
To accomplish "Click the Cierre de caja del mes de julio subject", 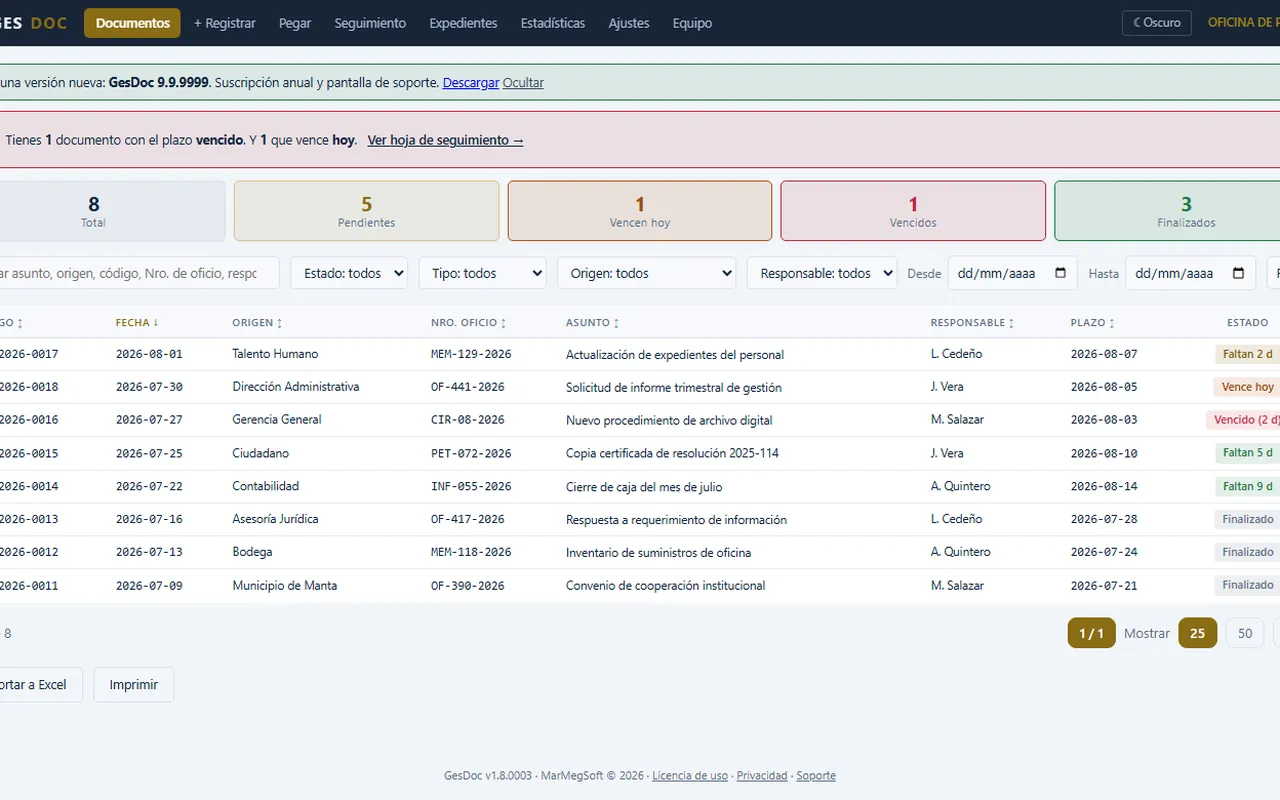I will 644,487.
